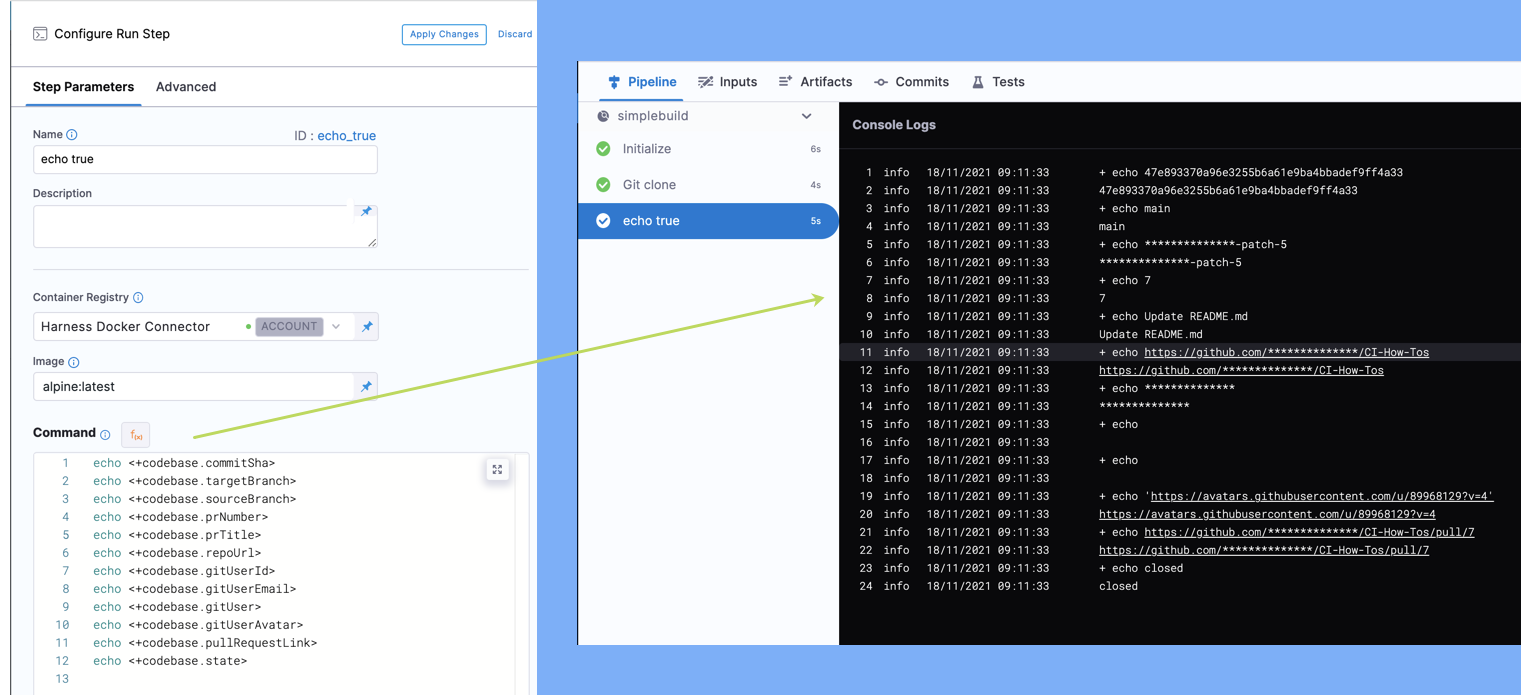The height and width of the screenshot is (695, 1521).
Task: Open the Inputs tab
Action: (x=727, y=82)
